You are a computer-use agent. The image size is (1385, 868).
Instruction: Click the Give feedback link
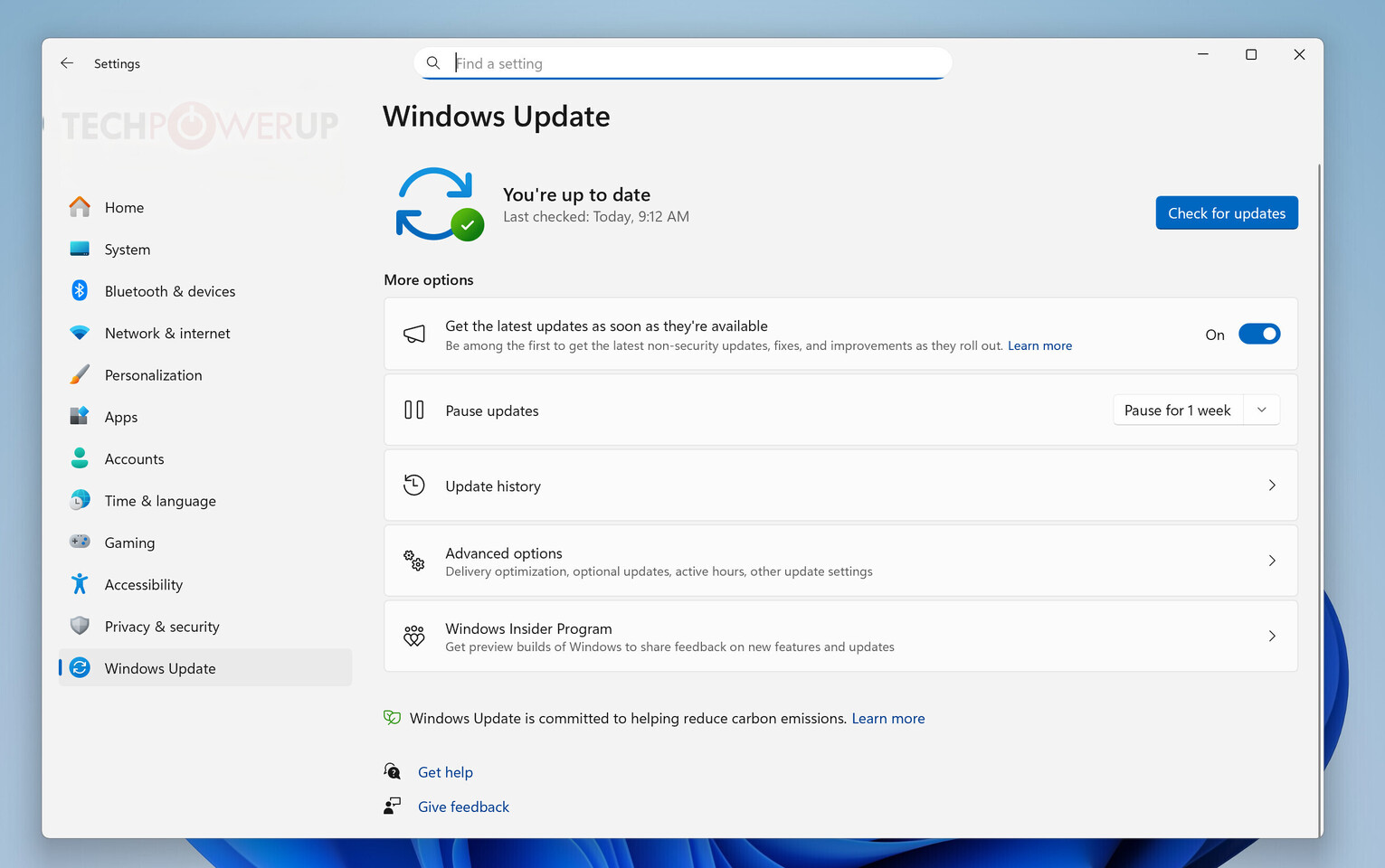click(x=463, y=806)
